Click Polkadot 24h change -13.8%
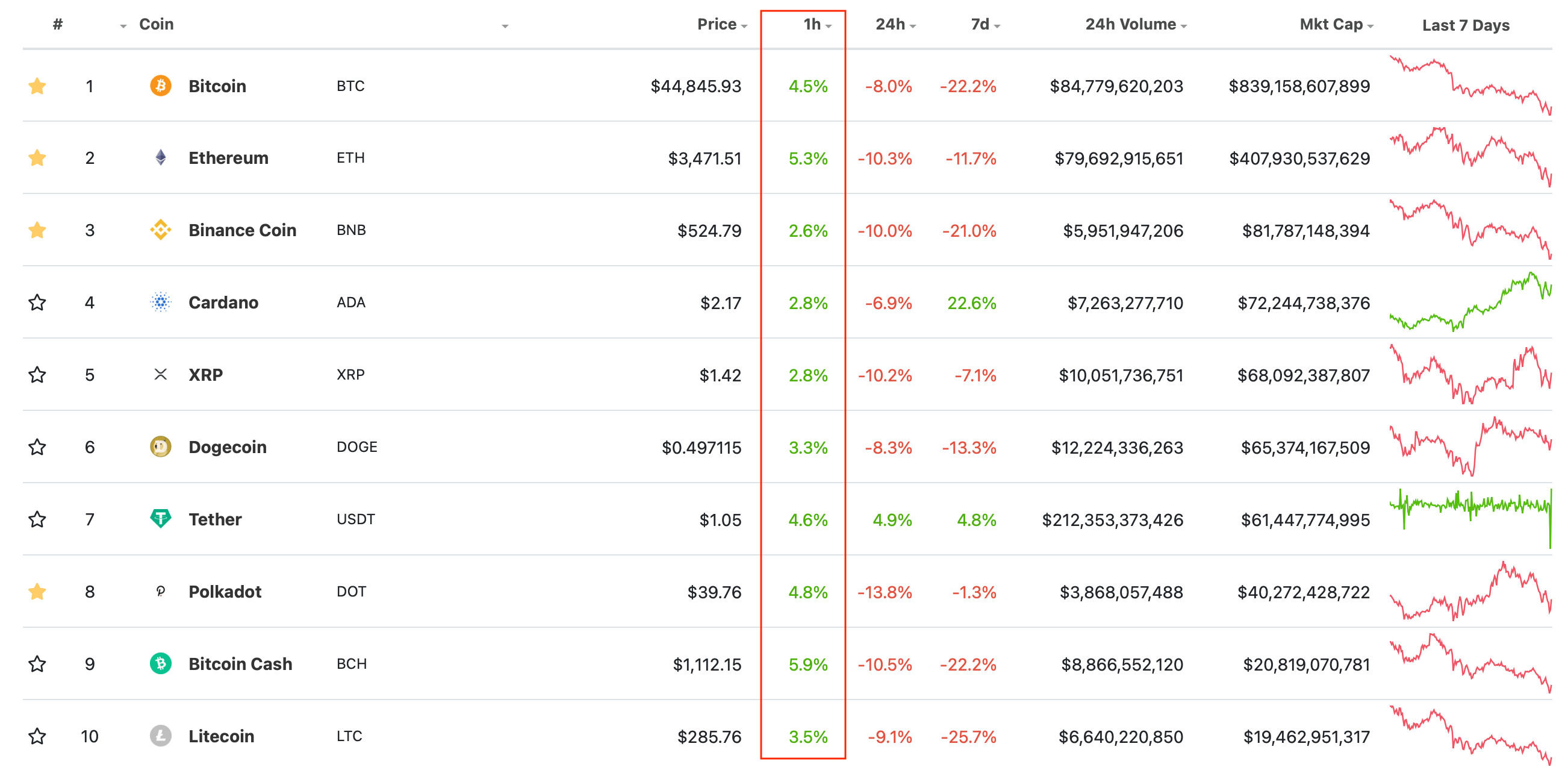The width and height of the screenshot is (1568, 770). (885, 592)
